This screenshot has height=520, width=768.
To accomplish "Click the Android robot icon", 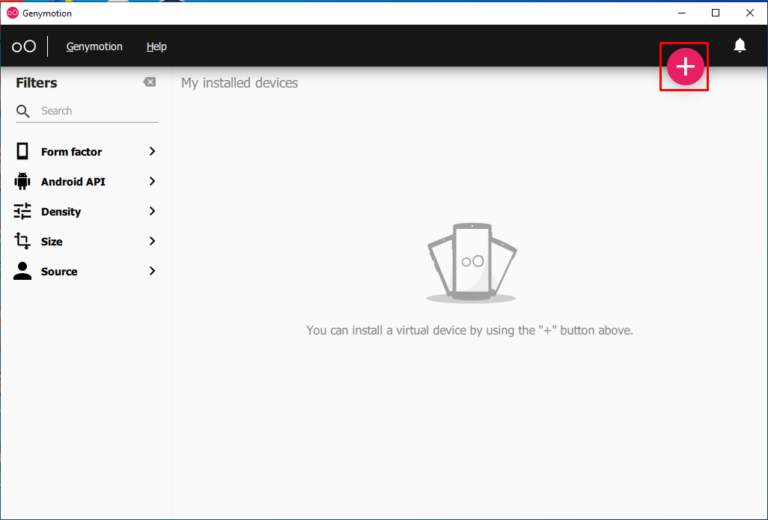I will (x=22, y=181).
